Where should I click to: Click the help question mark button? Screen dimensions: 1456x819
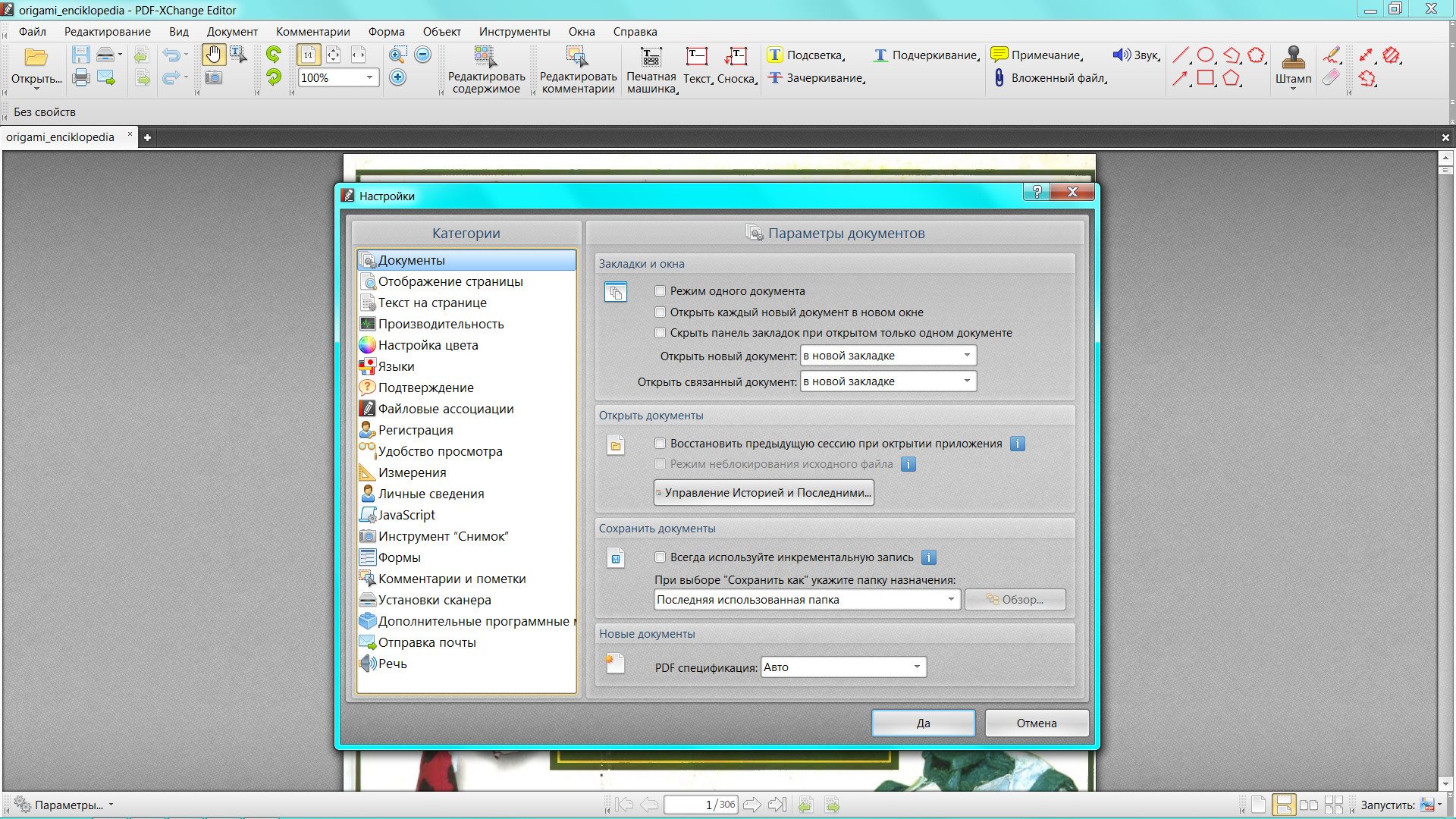(x=1037, y=192)
